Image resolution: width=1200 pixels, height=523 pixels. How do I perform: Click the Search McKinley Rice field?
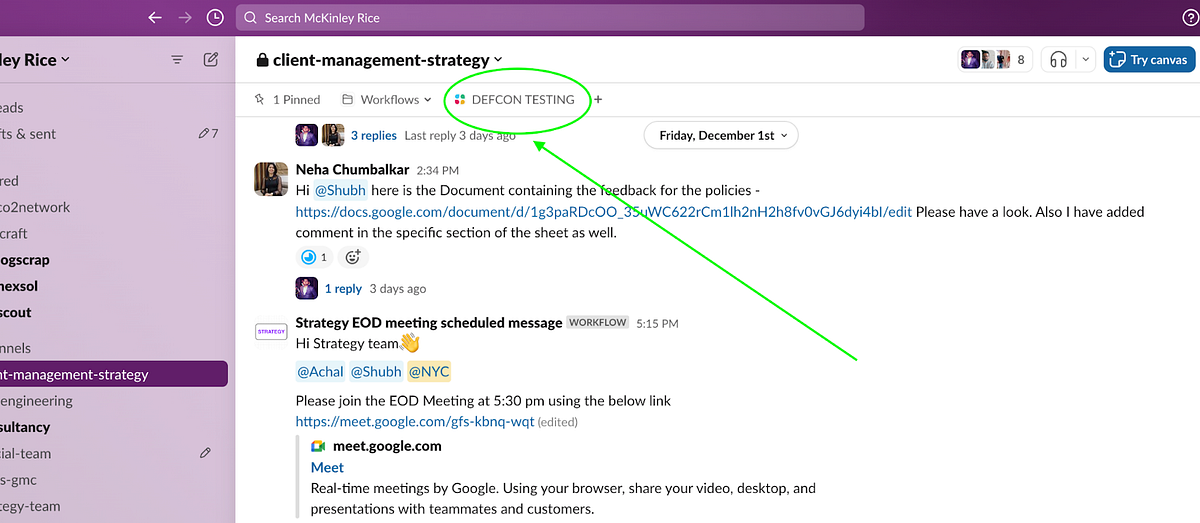click(550, 18)
